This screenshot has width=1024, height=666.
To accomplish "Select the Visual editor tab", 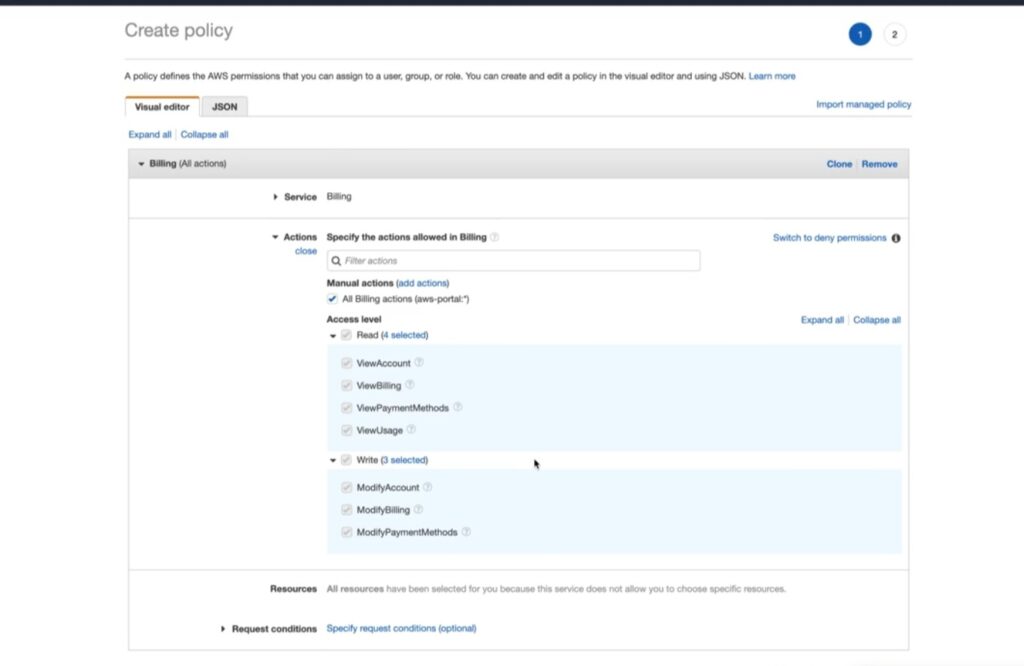I will 162,106.
